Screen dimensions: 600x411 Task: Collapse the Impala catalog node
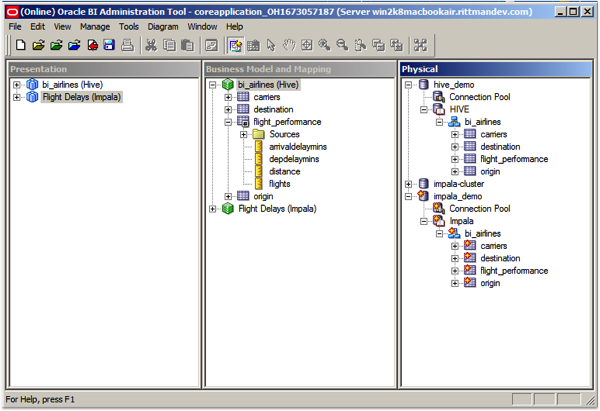point(424,221)
